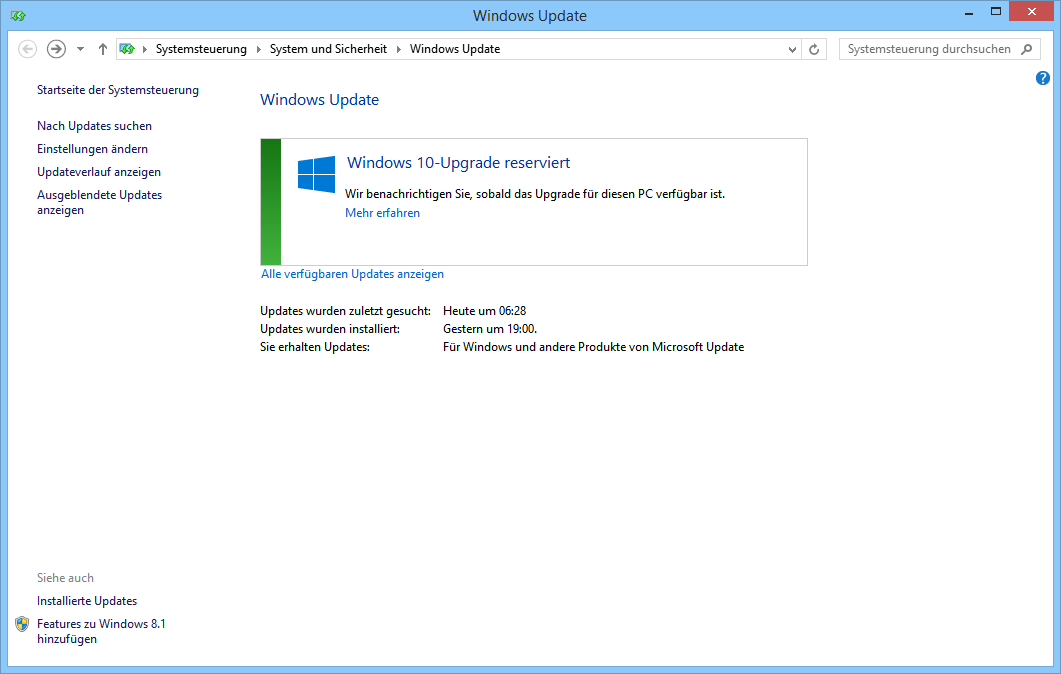Click the Windows logo in the upgrade panel
This screenshot has height=674, width=1061.
[317, 175]
